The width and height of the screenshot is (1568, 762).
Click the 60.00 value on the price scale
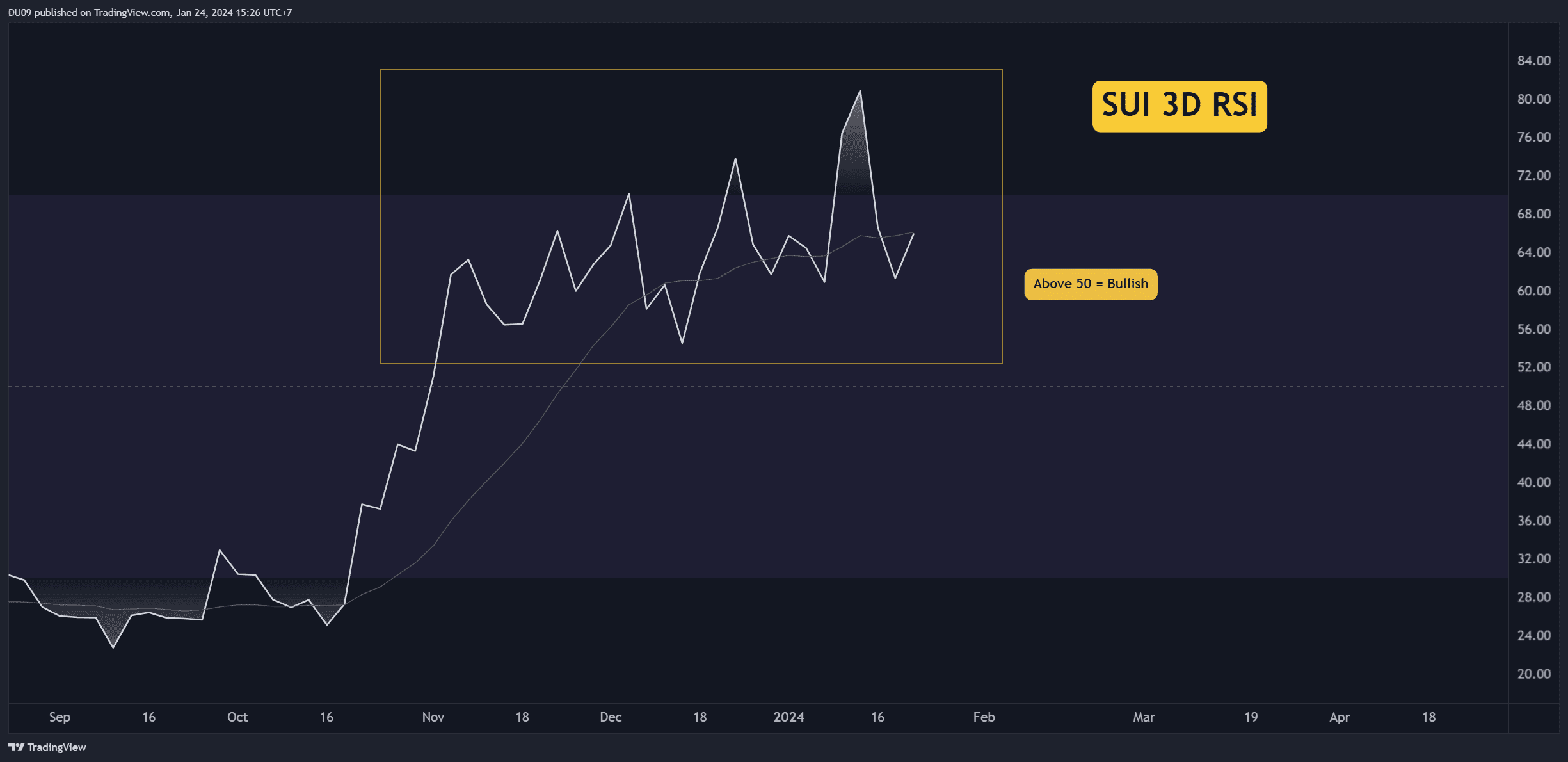coord(1533,291)
